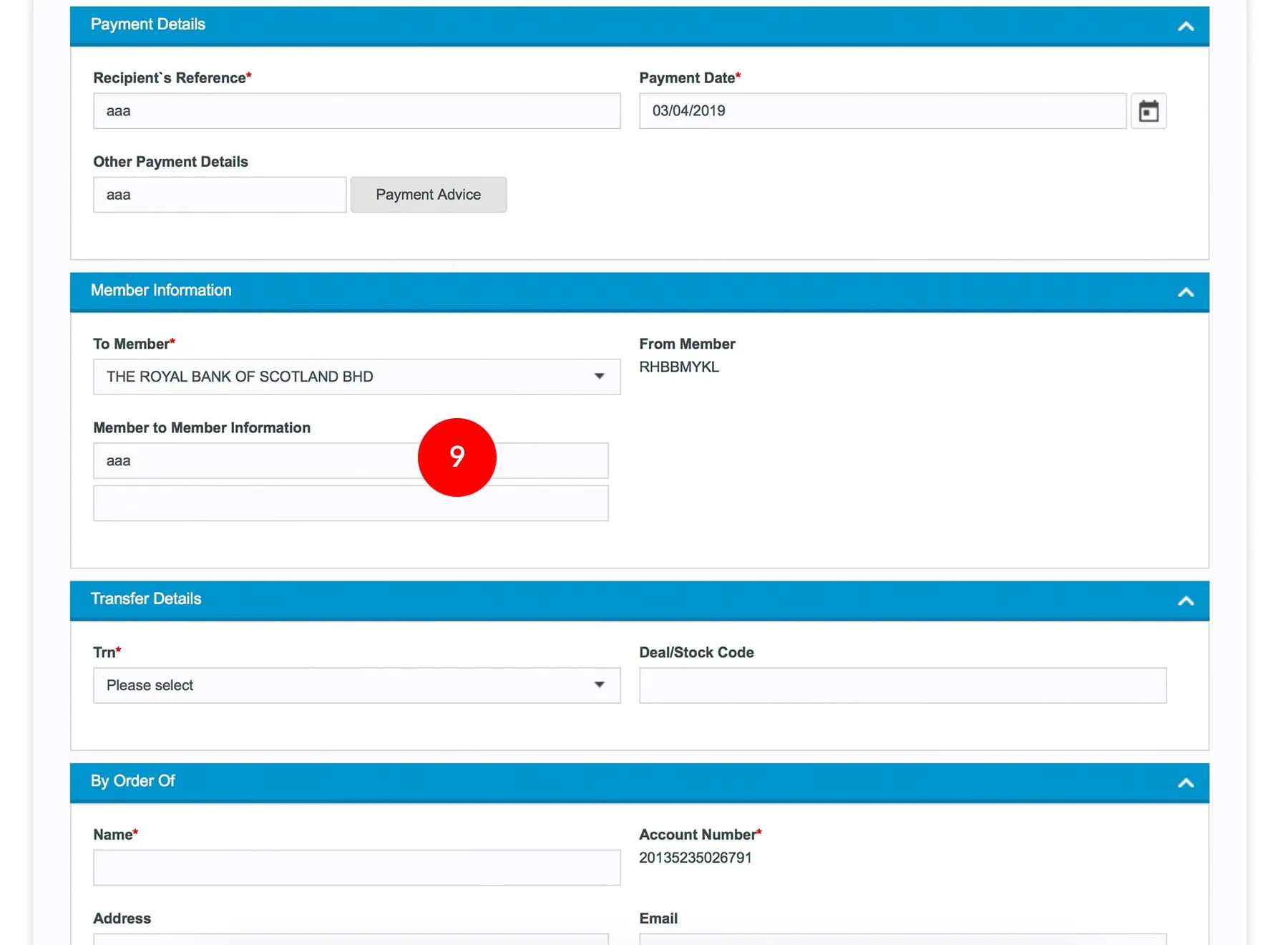Collapse the By Order Of section
The height and width of the screenshot is (945, 1288).
click(x=1185, y=782)
